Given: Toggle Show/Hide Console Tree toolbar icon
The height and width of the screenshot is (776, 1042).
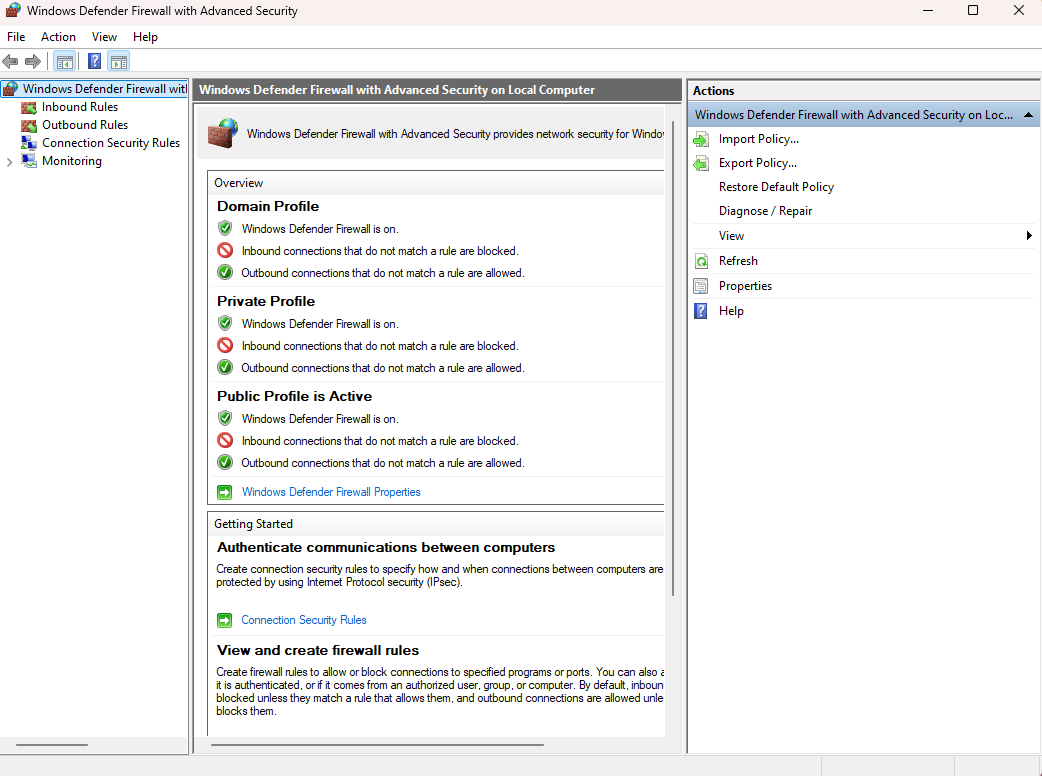Looking at the screenshot, I should (x=65, y=62).
